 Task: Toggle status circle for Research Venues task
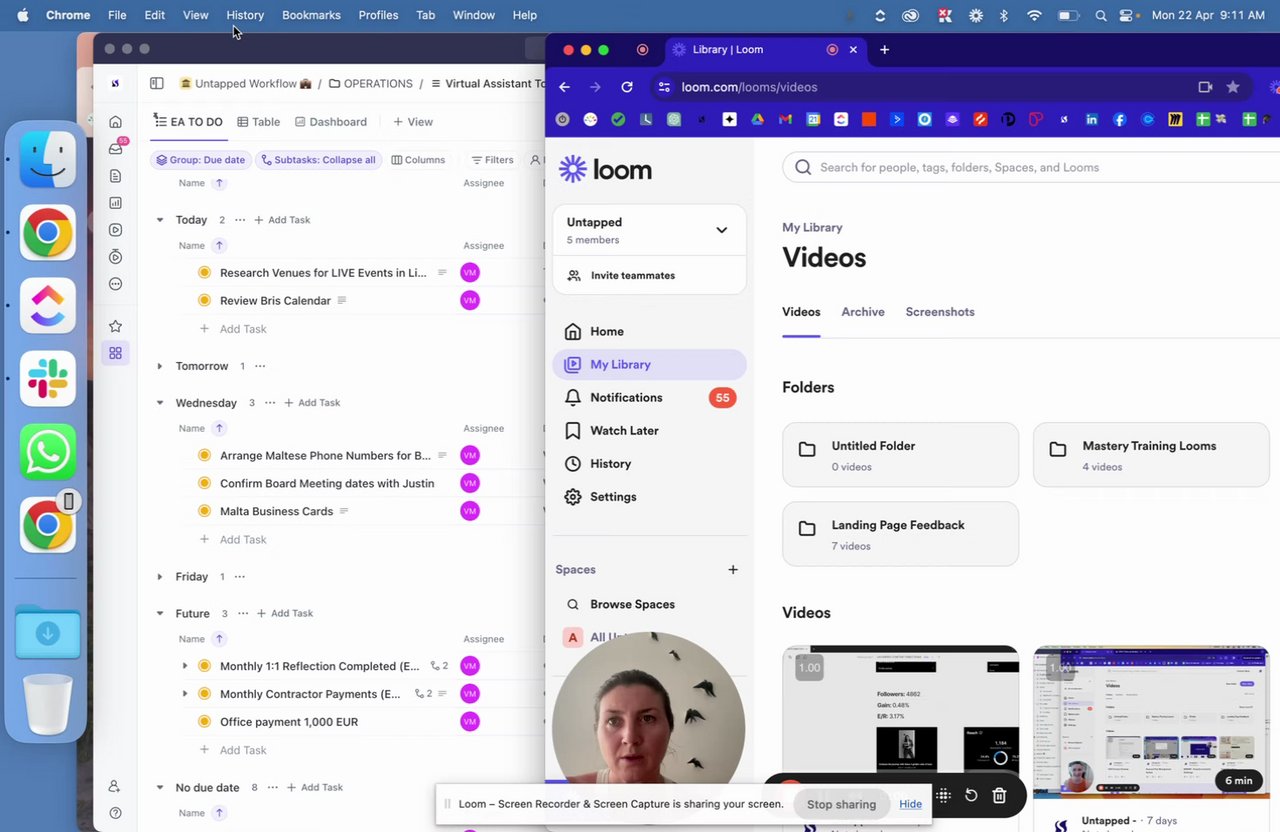(x=204, y=272)
